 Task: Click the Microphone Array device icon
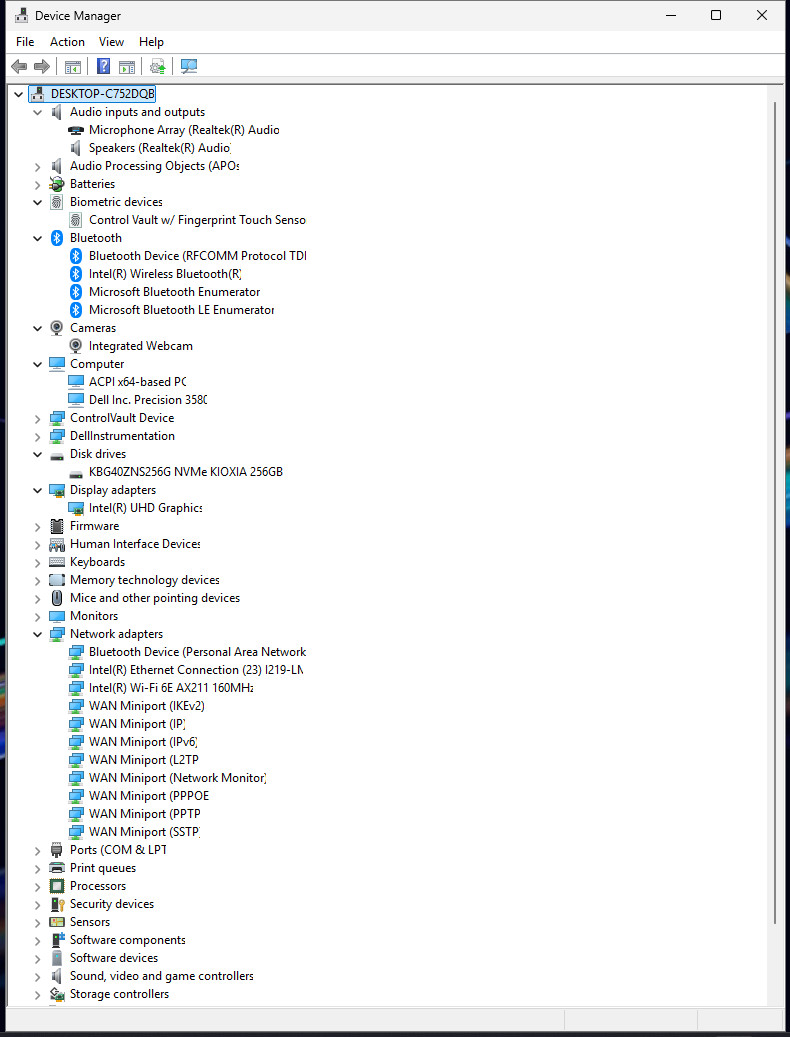pos(76,130)
